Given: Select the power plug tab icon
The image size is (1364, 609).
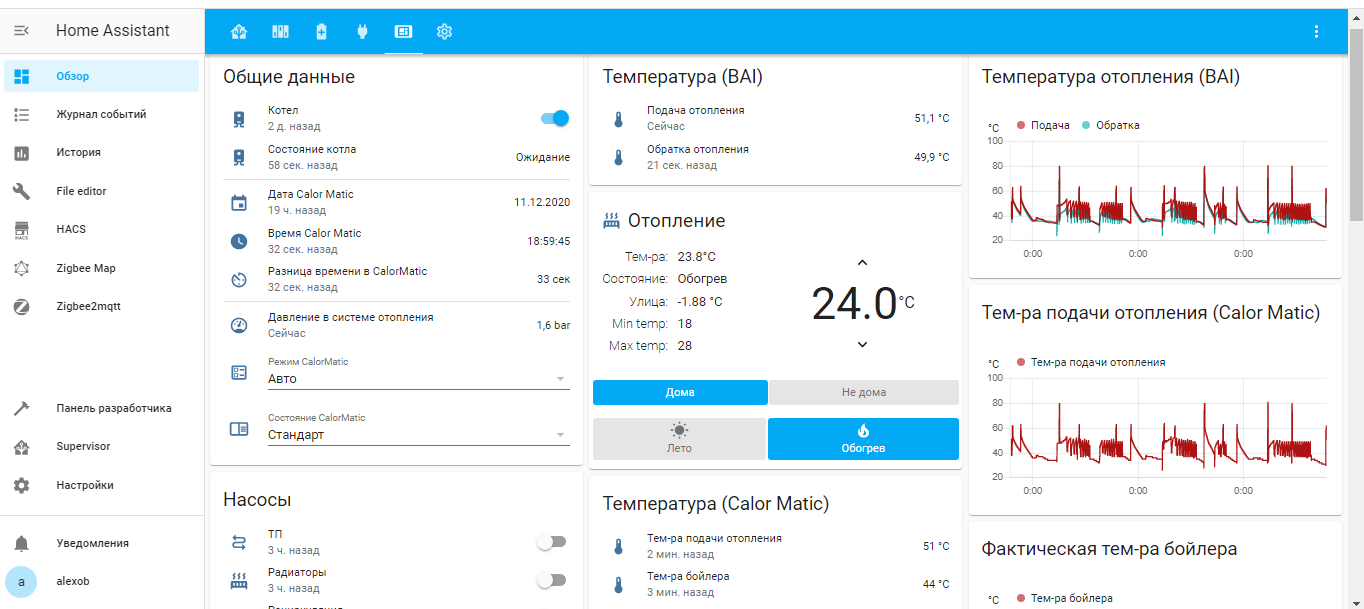Looking at the screenshot, I should [362, 31].
